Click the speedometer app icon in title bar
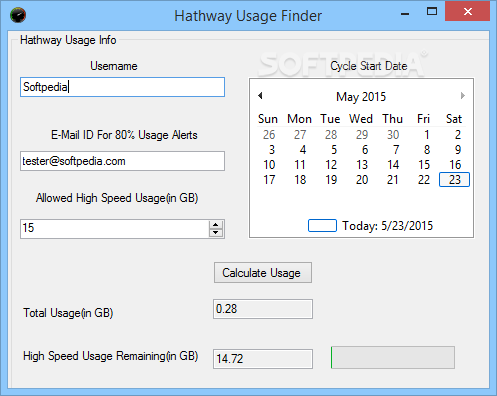The width and height of the screenshot is (497, 396). point(18,15)
